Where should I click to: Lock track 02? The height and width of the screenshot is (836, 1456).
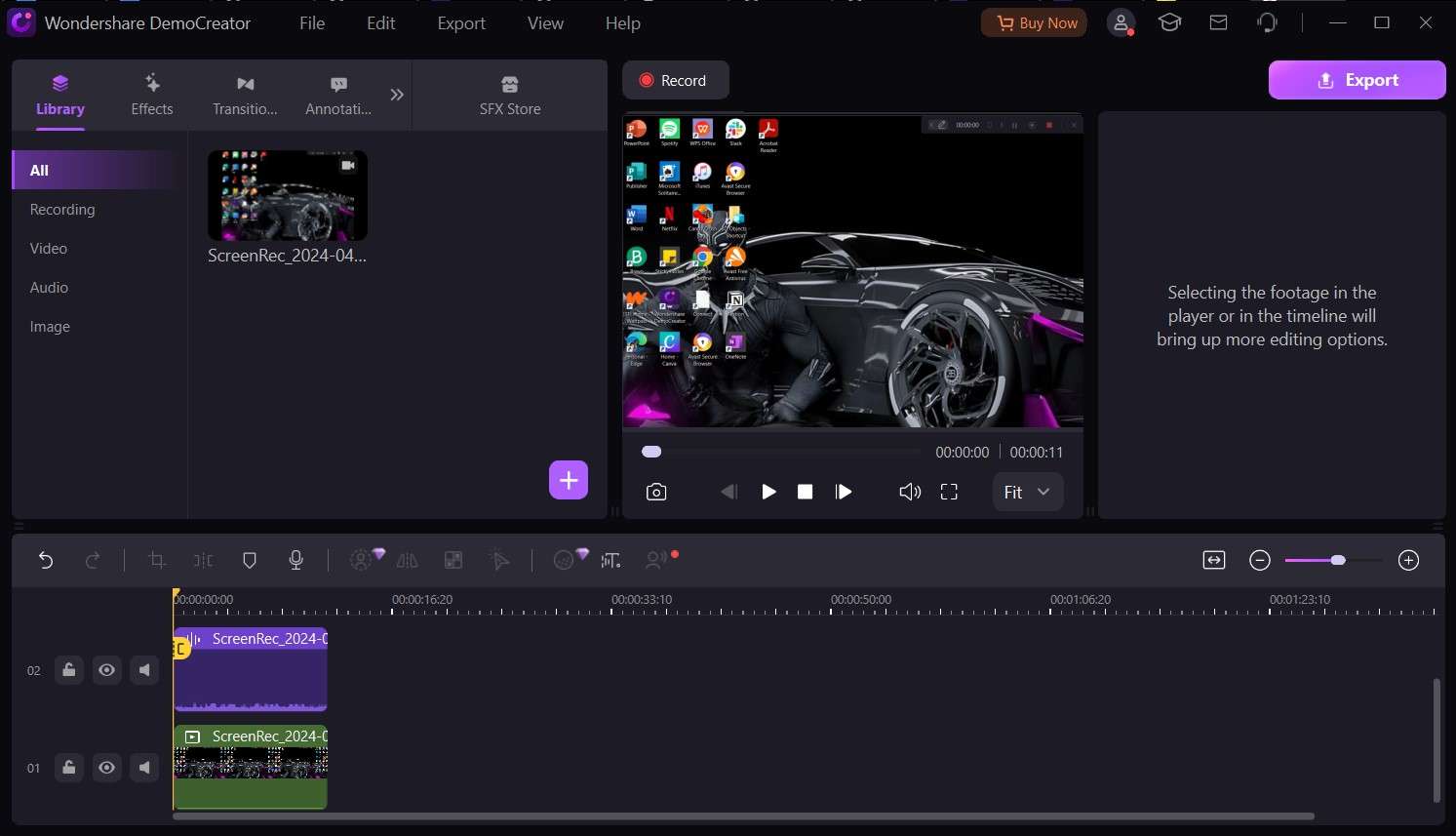click(x=68, y=670)
